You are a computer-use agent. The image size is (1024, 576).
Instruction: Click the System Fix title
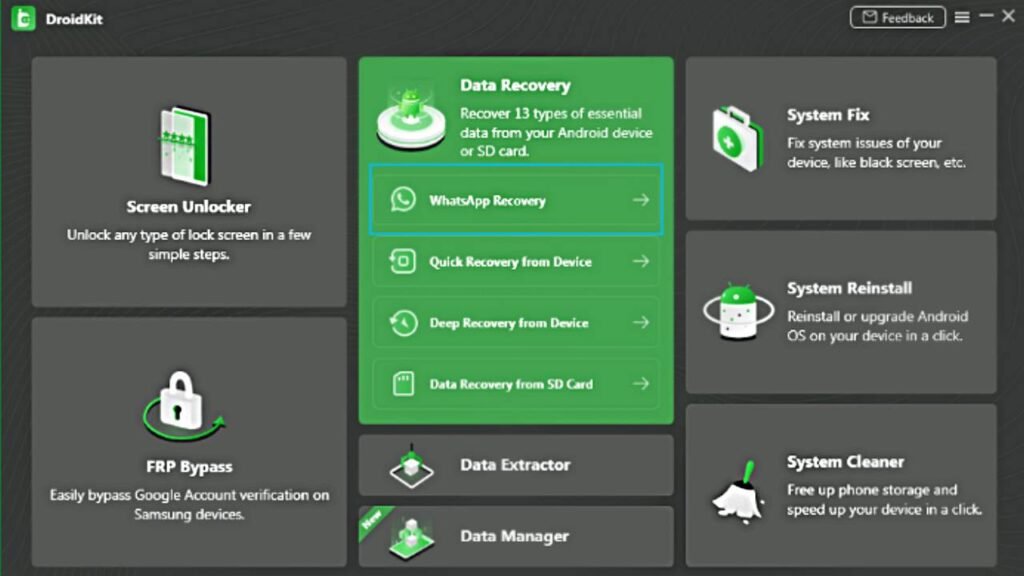[x=828, y=115]
